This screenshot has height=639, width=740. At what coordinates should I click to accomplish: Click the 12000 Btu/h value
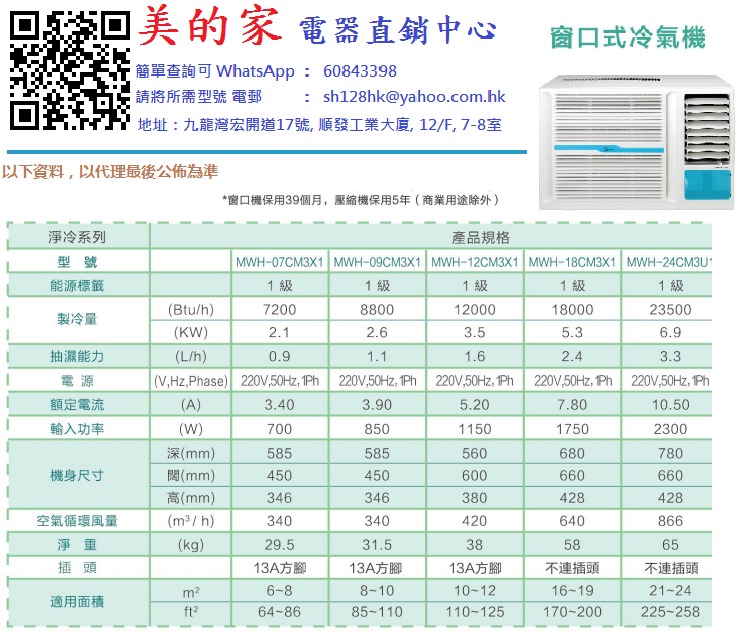coord(475,310)
